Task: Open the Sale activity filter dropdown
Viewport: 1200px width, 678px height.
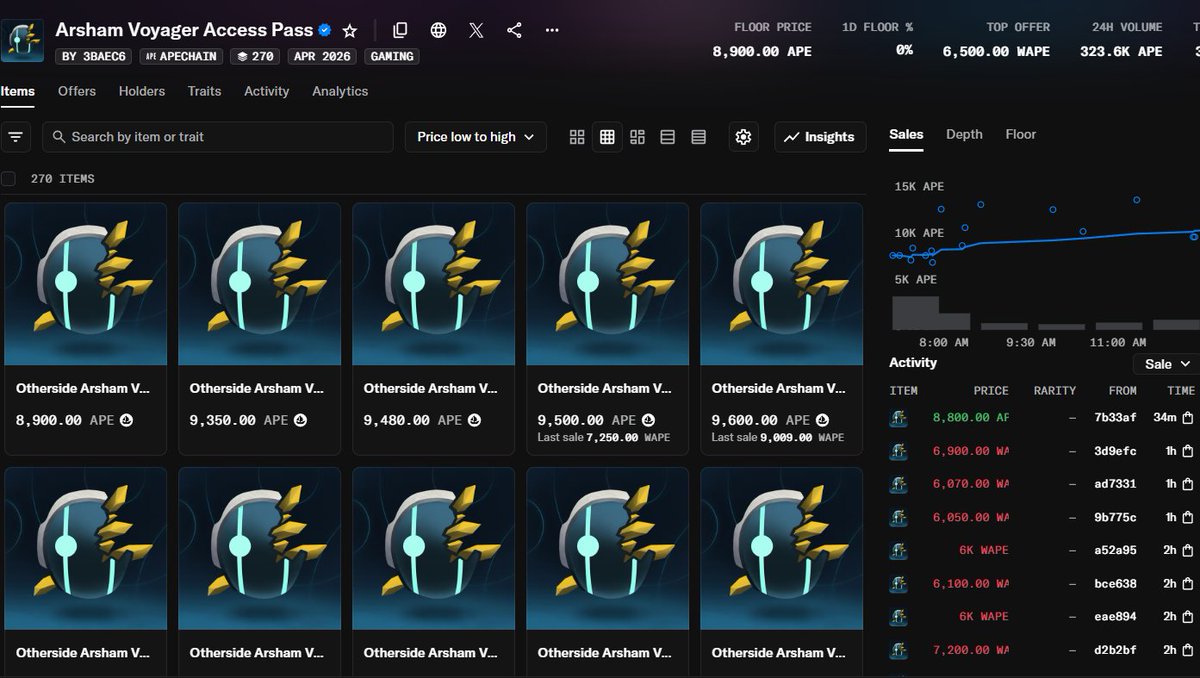Action: pyautogui.click(x=1167, y=364)
